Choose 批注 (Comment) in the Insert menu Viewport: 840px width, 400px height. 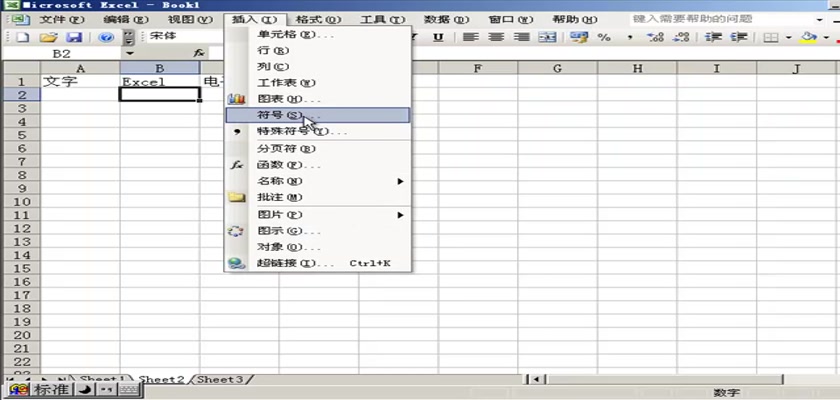(x=318, y=197)
